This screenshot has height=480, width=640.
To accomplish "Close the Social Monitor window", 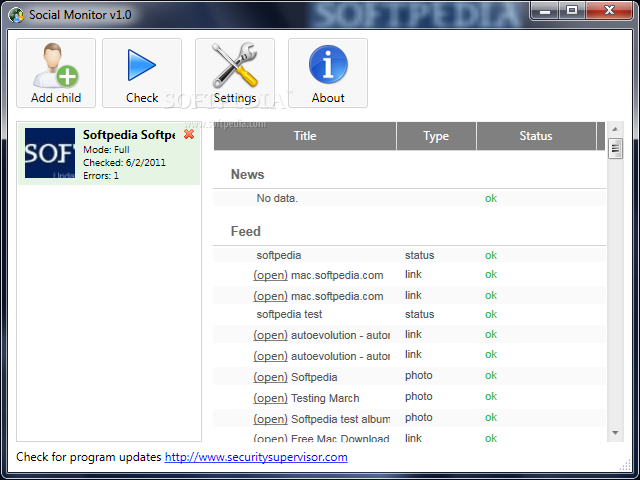I will coord(609,10).
